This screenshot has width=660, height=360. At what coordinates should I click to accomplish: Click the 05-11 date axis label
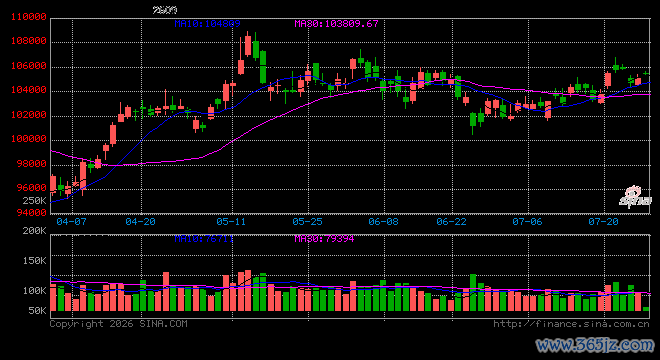pos(231,221)
